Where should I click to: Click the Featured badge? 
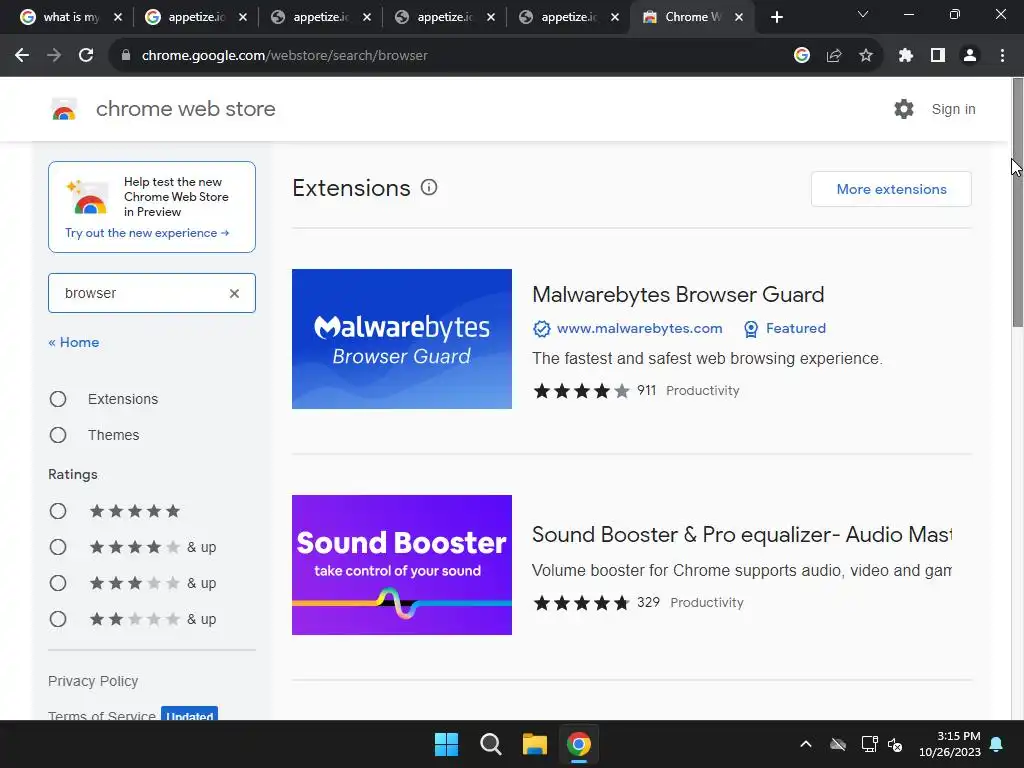click(x=785, y=328)
